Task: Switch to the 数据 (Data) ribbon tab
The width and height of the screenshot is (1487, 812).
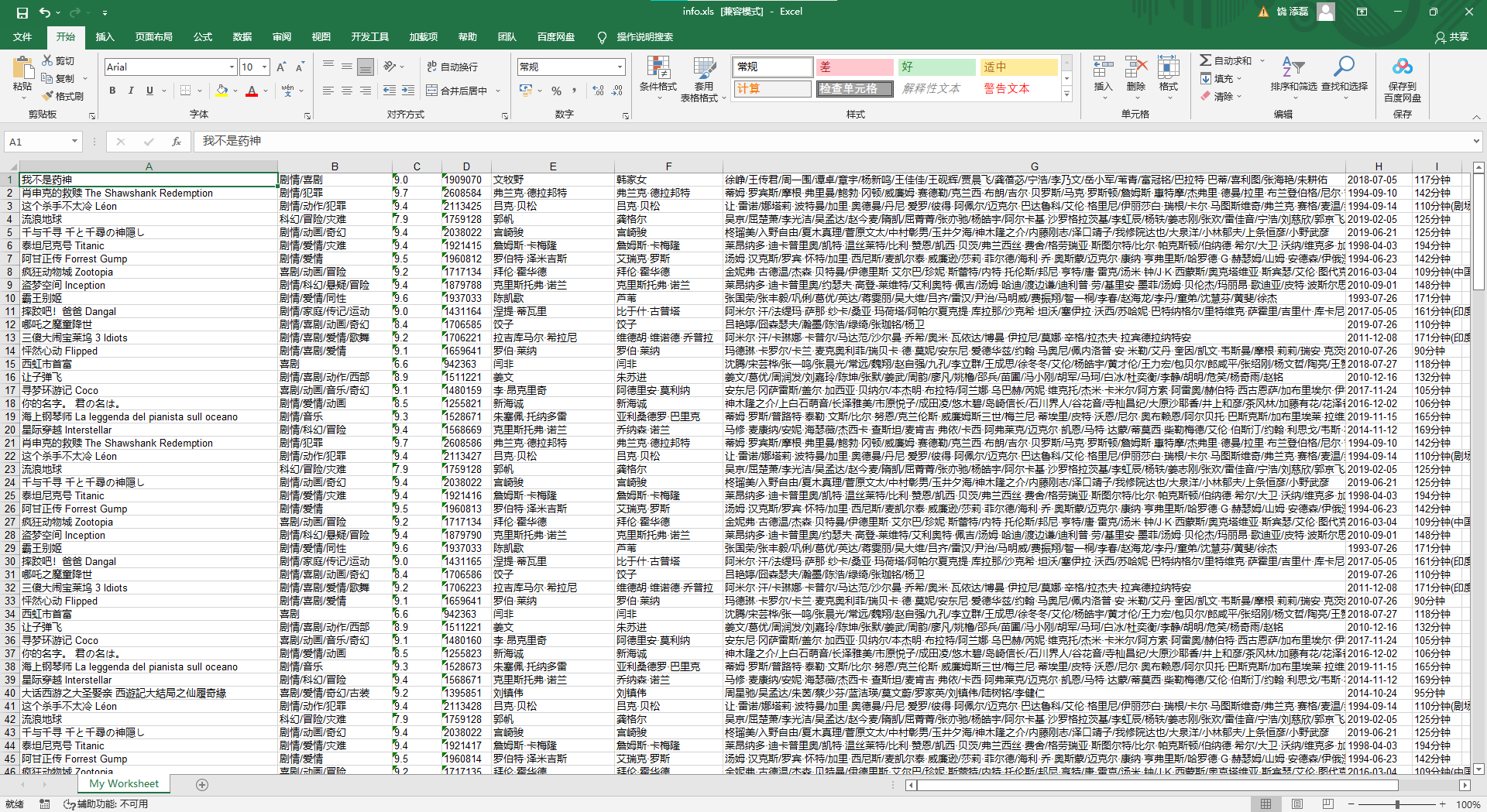Action: point(242,36)
